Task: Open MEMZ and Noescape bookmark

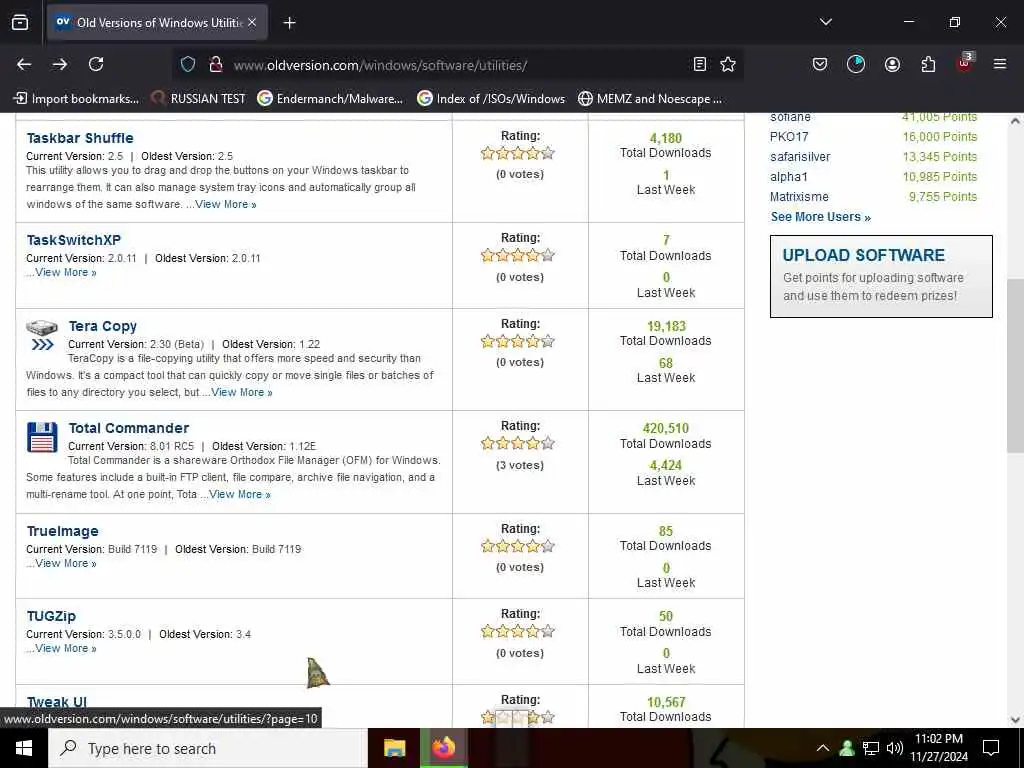Action: pos(650,99)
